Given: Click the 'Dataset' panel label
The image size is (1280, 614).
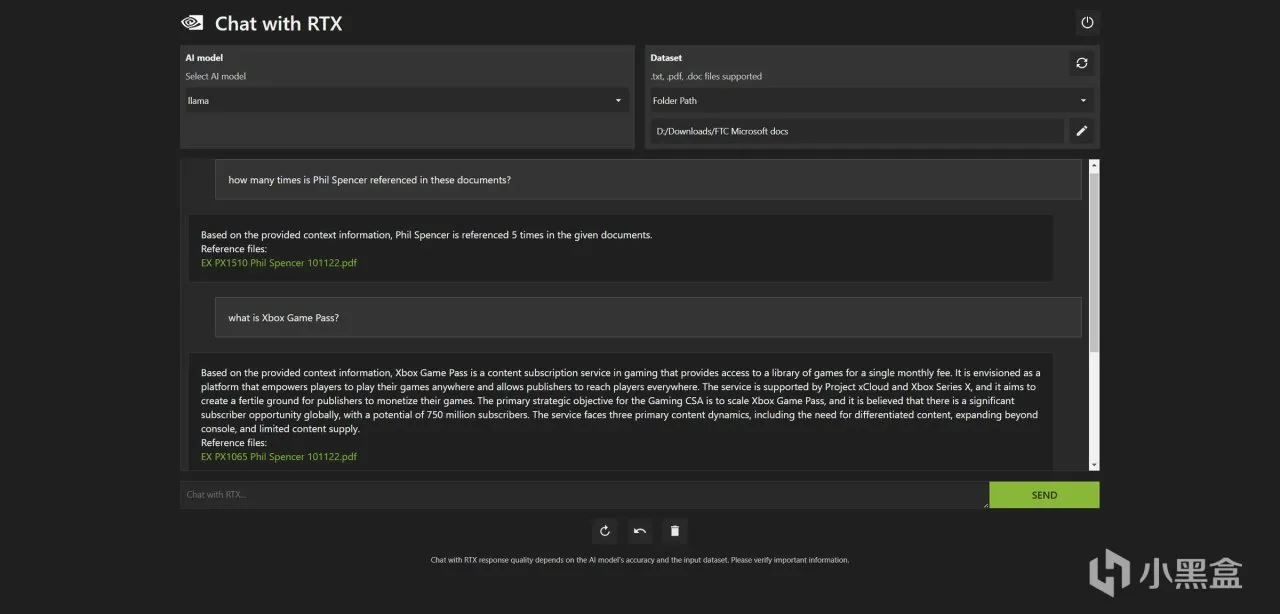Looking at the screenshot, I should tap(667, 58).
